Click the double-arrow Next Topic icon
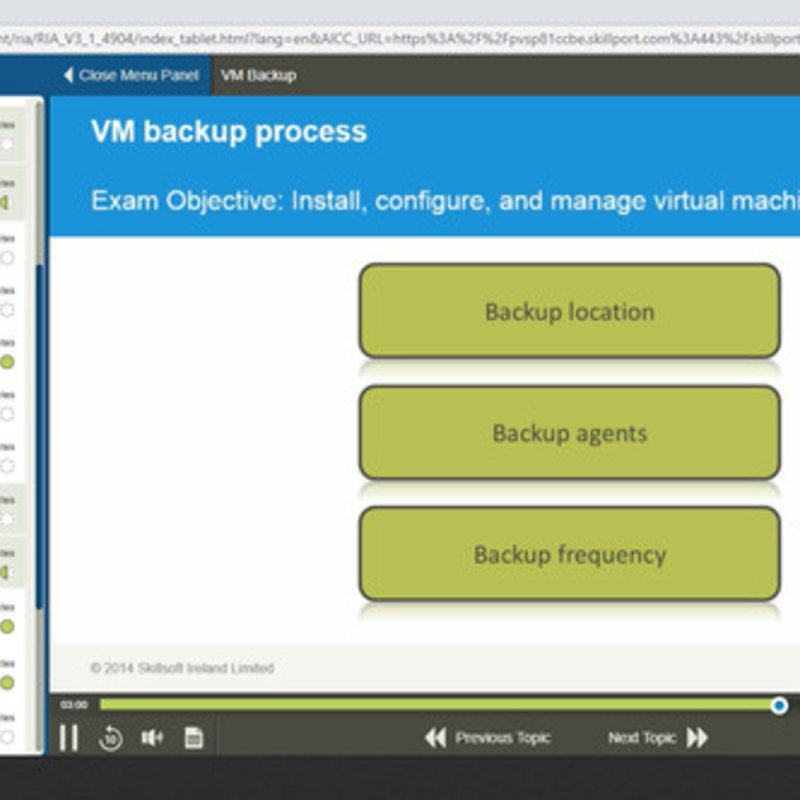The height and width of the screenshot is (800, 800). pos(697,738)
